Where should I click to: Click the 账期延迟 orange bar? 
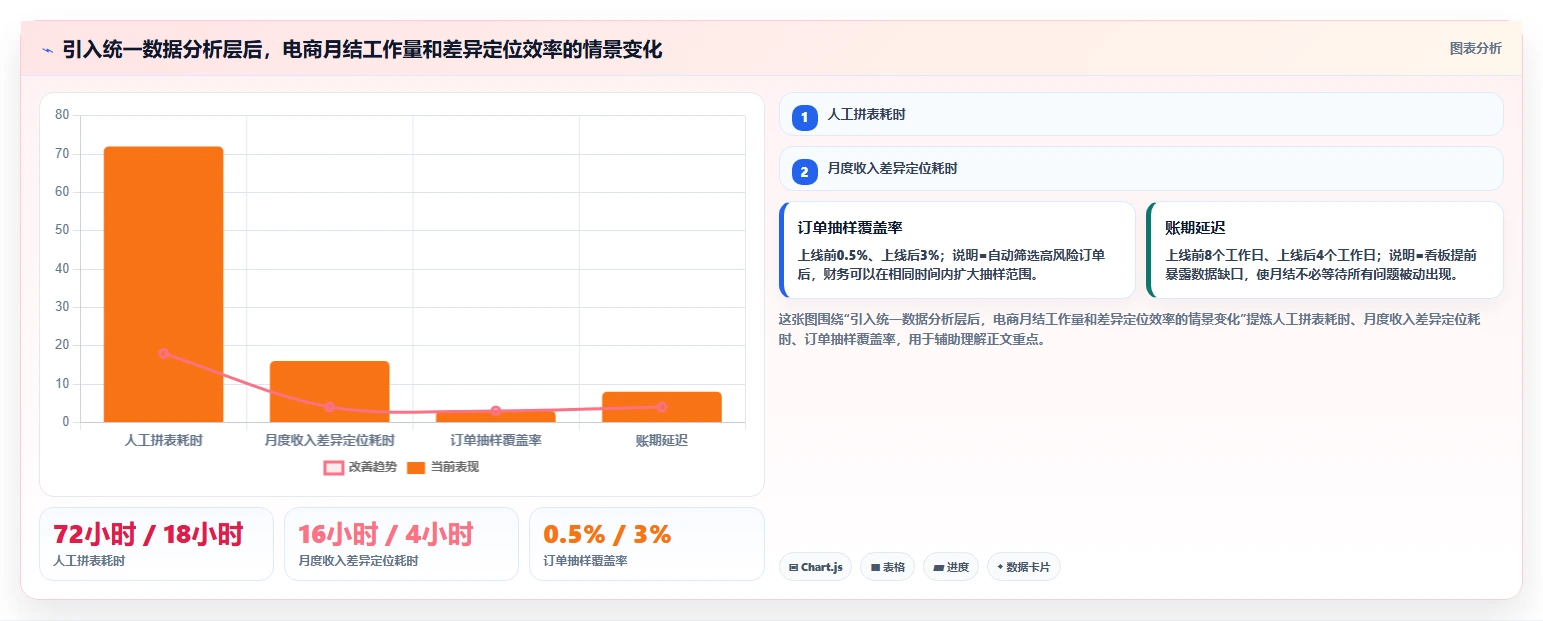[x=661, y=407]
